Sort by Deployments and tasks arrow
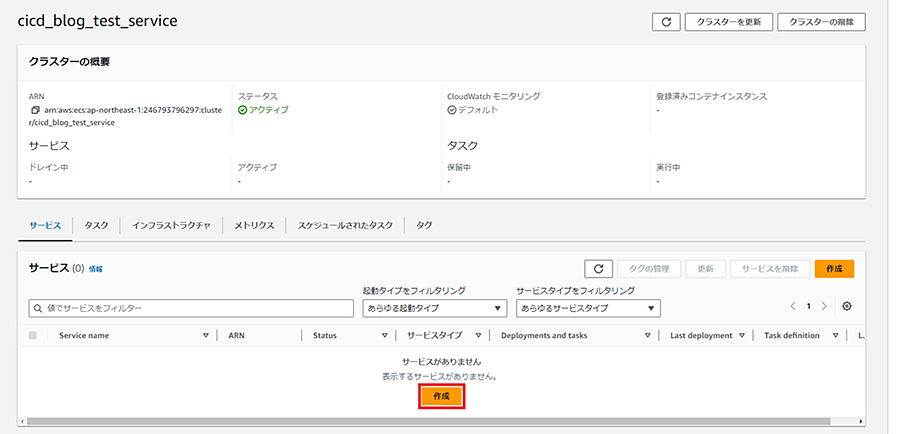 point(647,336)
